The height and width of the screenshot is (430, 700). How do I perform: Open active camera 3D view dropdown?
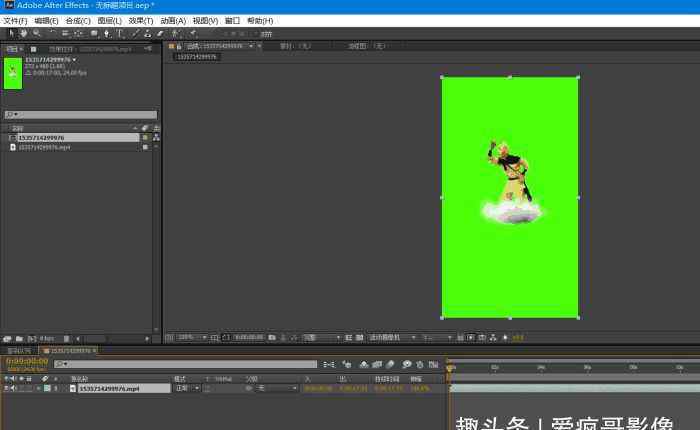[392, 338]
